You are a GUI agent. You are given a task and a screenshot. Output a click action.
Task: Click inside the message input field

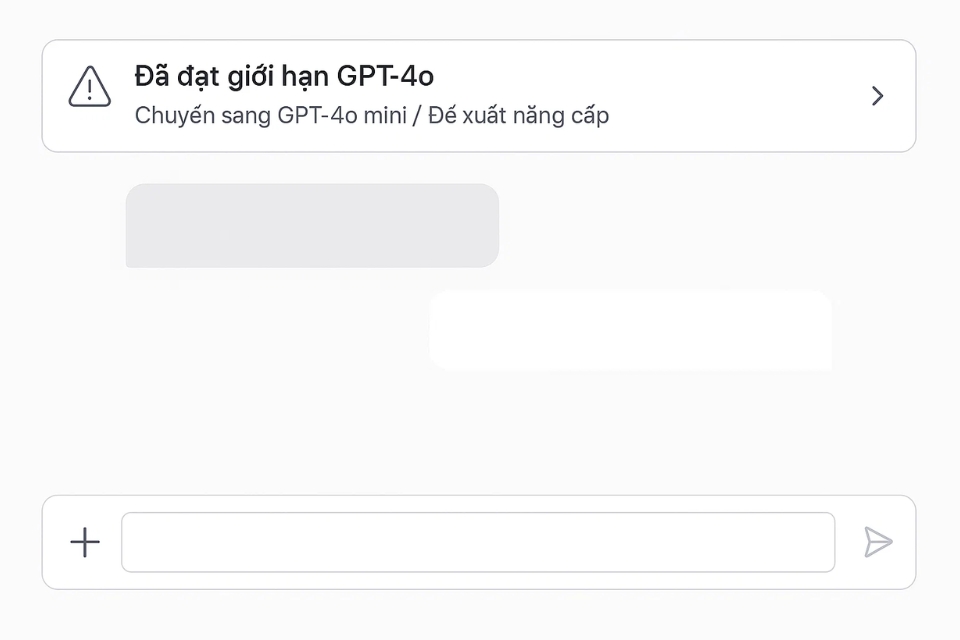477,542
